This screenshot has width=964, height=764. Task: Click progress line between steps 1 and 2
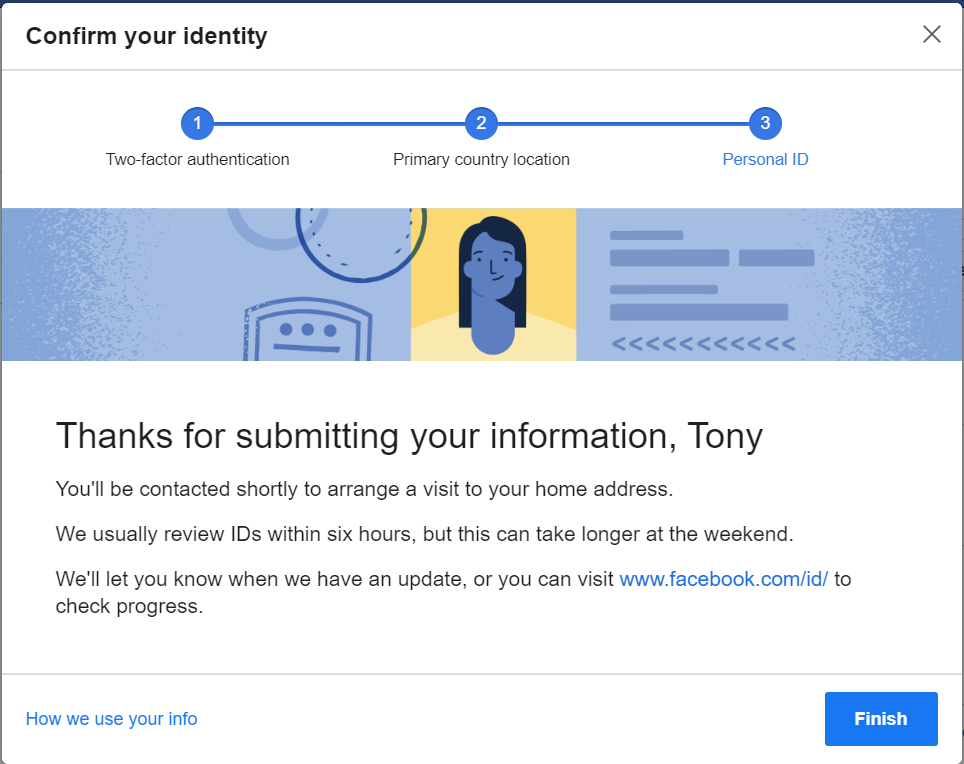tap(339, 124)
